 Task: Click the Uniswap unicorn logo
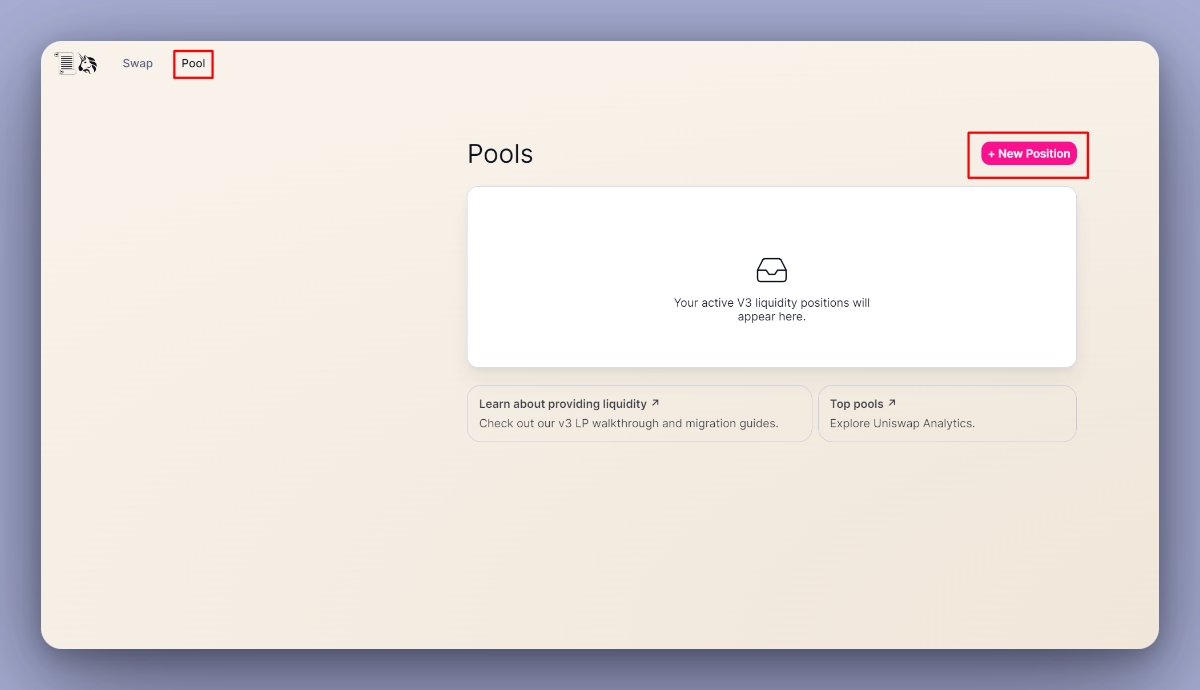(x=88, y=64)
